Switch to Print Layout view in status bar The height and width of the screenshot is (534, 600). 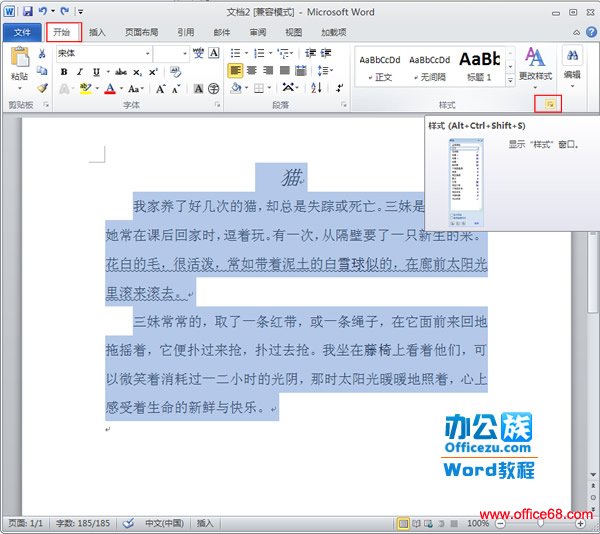click(403, 523)
